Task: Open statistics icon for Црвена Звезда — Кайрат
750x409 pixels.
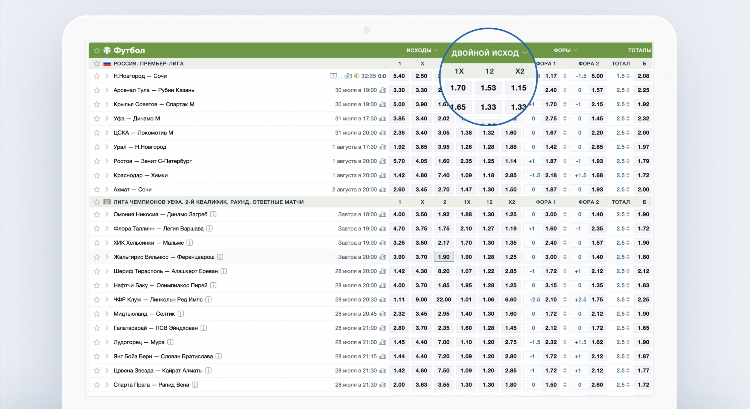Action: pyautogui.click(x=383, y=370)
